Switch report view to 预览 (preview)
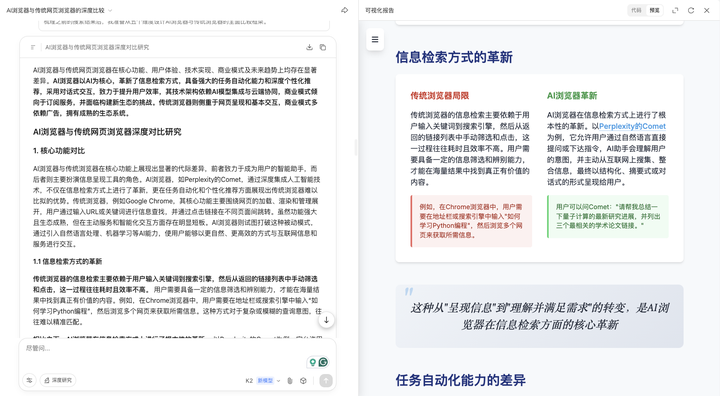This screenshot has width=720, height=396. click(654, 10)
